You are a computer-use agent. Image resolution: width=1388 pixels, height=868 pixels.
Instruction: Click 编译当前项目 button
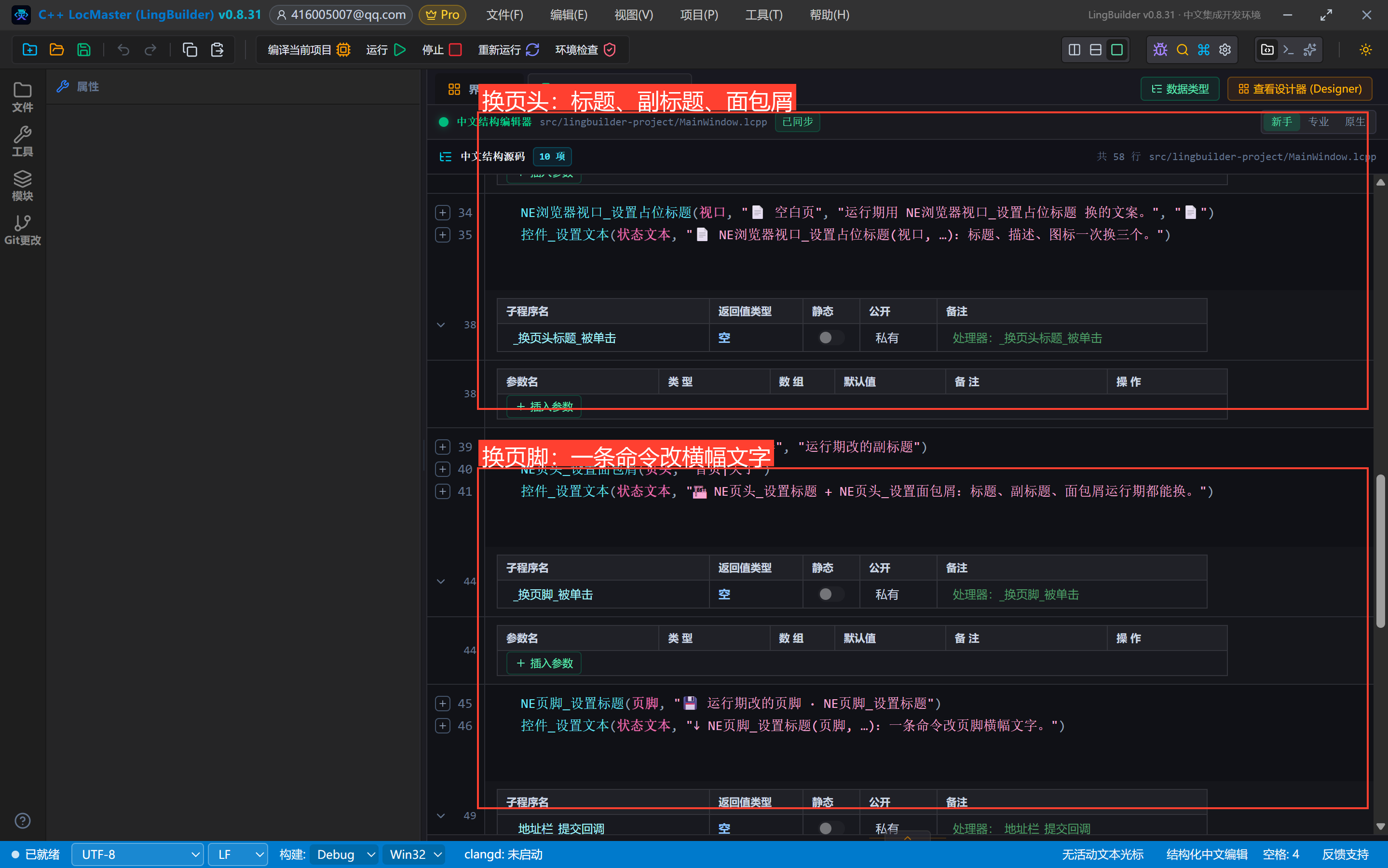click(309, 50)
